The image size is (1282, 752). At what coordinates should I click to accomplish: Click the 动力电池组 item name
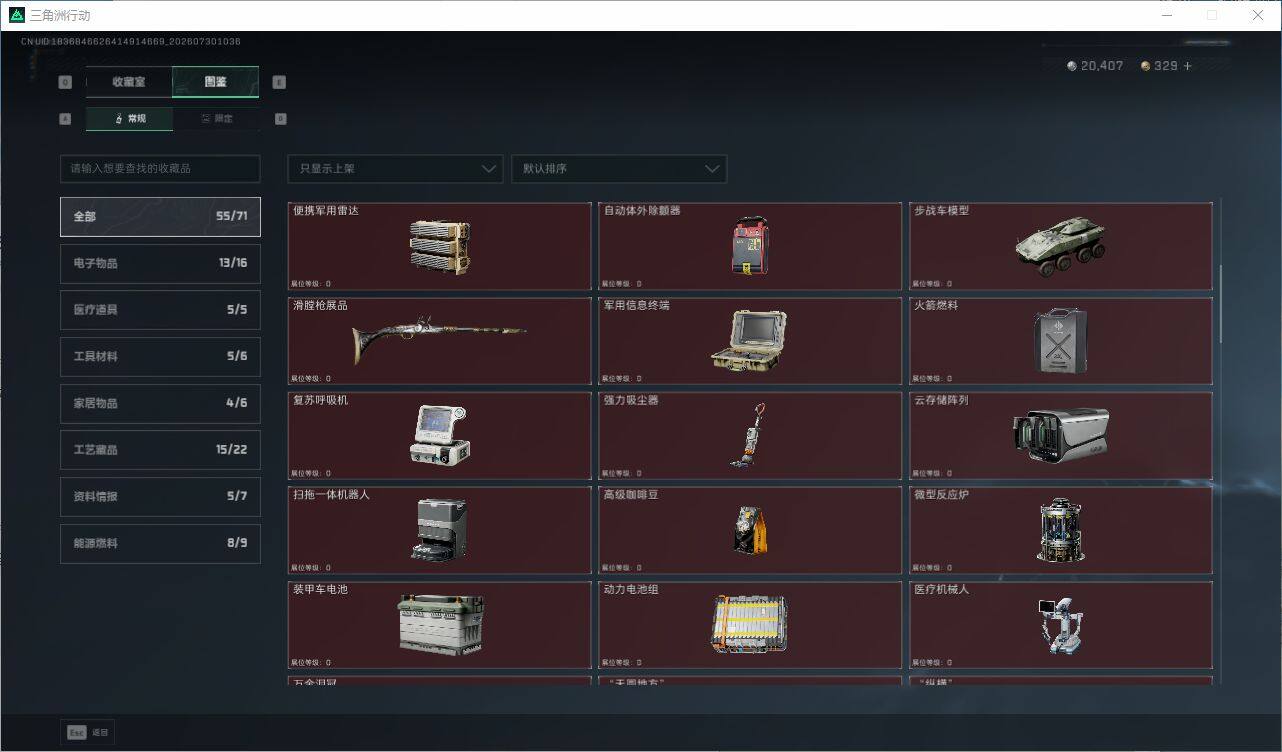click(631, 590)
